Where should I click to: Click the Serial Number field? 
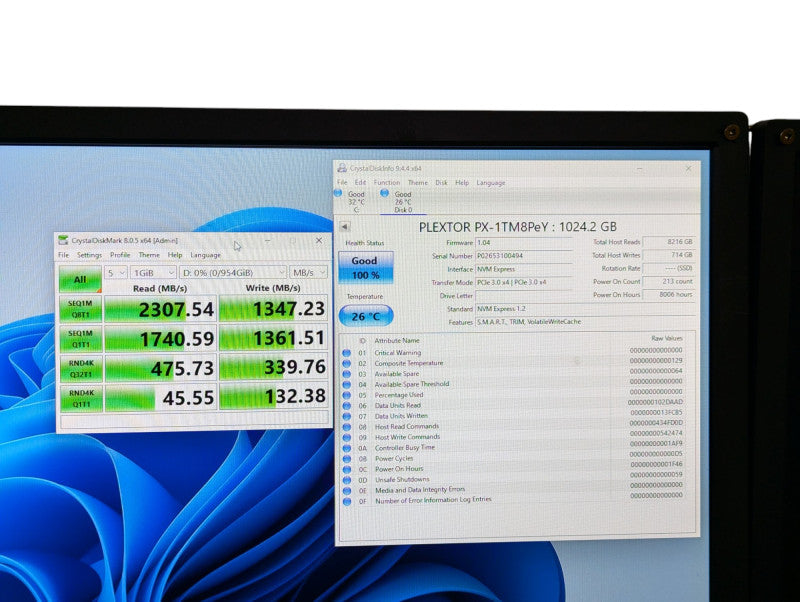[x=524, y=256]
